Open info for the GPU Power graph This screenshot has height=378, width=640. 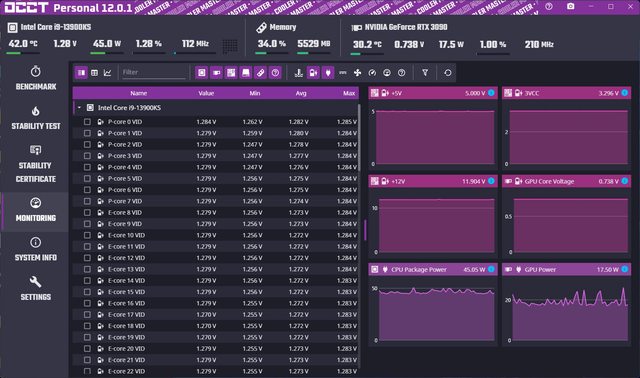(x=624, y=269)
